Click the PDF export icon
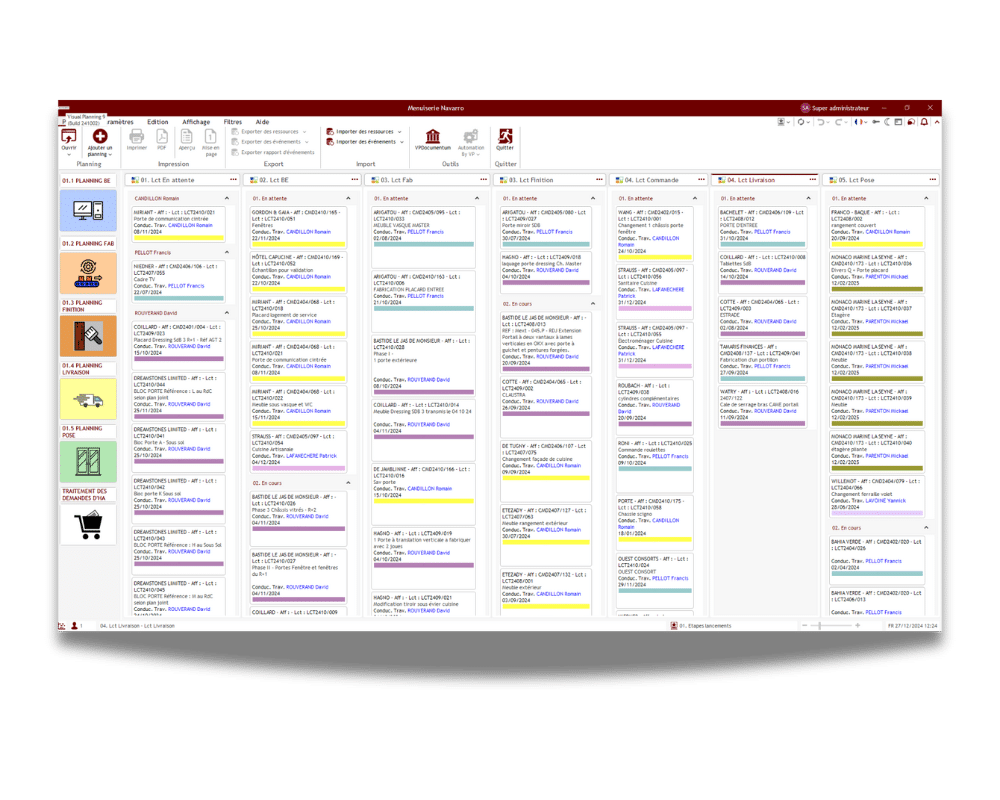1000x800 pixels. tap(162, 137)
